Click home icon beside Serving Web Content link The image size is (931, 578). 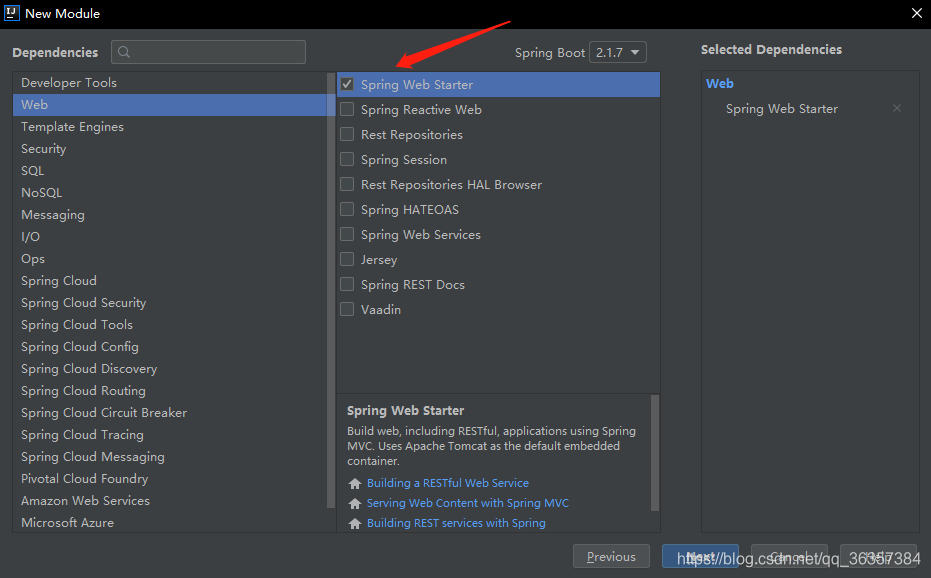click(355, 504)
